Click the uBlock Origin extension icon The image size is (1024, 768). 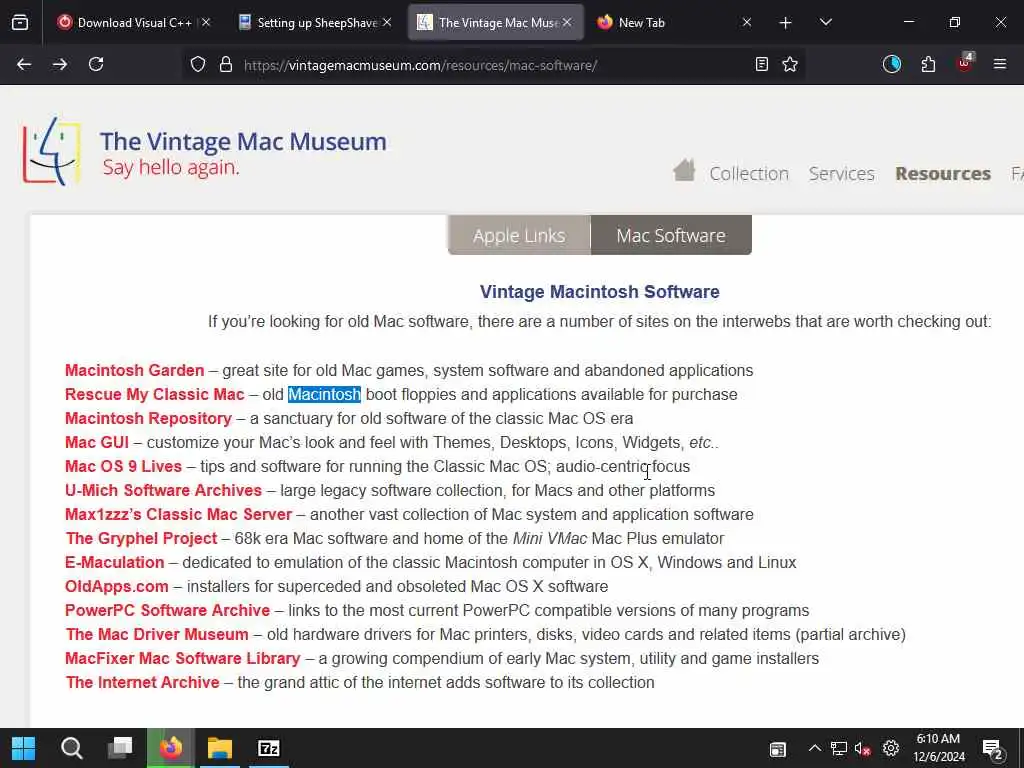click(965, 63)
